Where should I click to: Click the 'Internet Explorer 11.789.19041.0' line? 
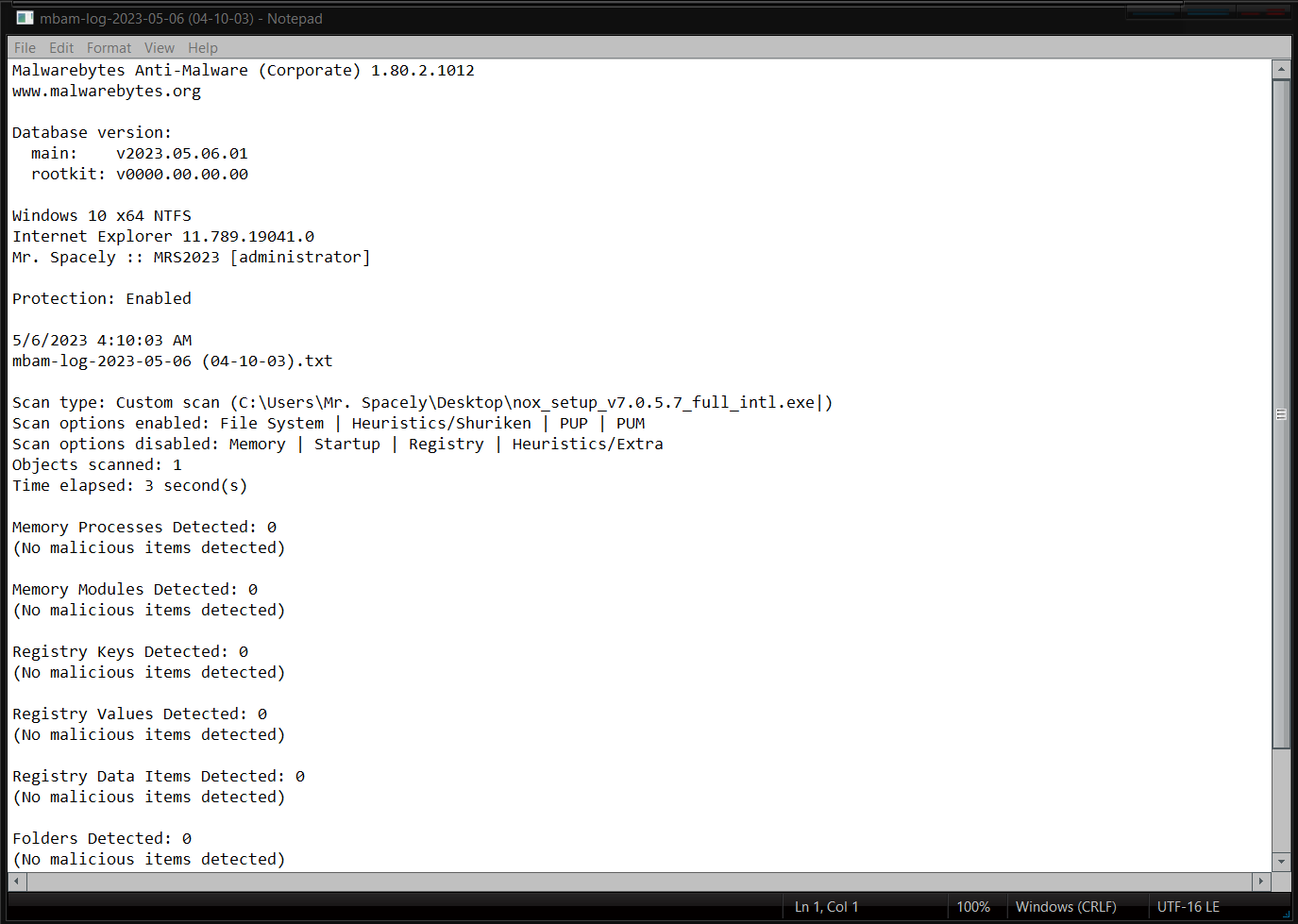coord(163,237)
